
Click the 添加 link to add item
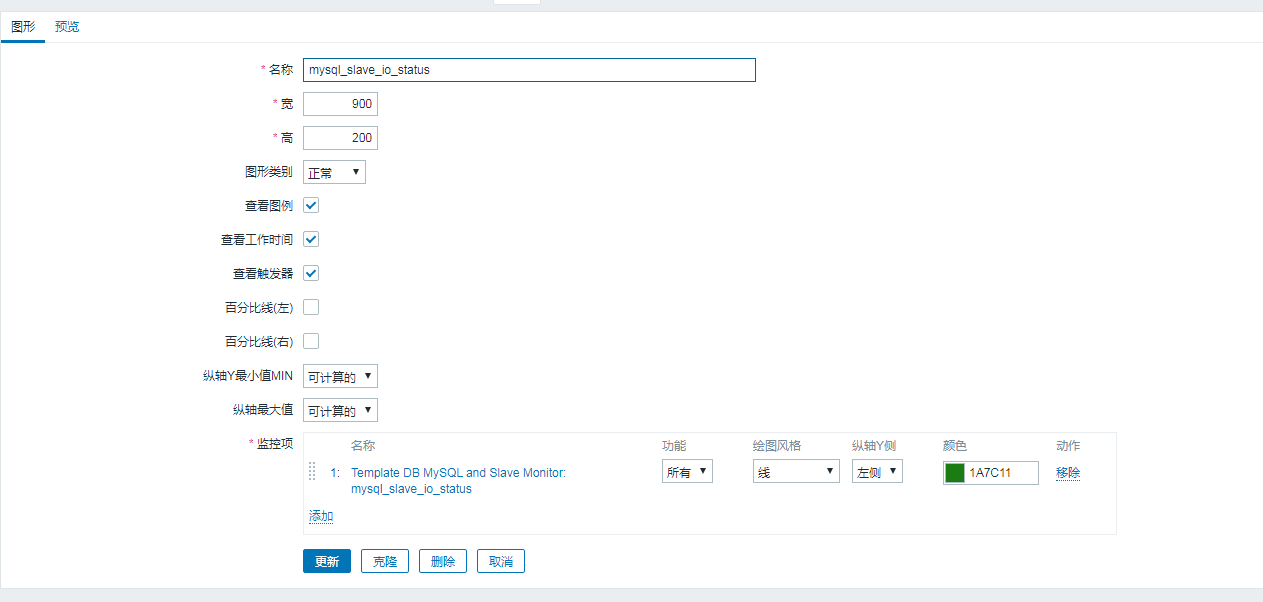pos(321,516)
